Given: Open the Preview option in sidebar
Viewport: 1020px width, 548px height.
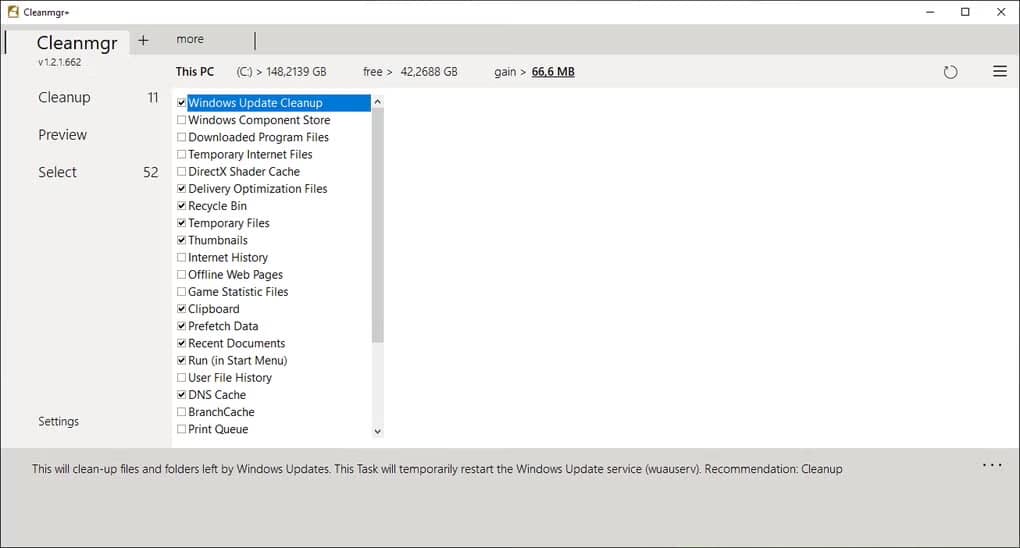Looking at the screenshot, I should click(x=62, y=135).
